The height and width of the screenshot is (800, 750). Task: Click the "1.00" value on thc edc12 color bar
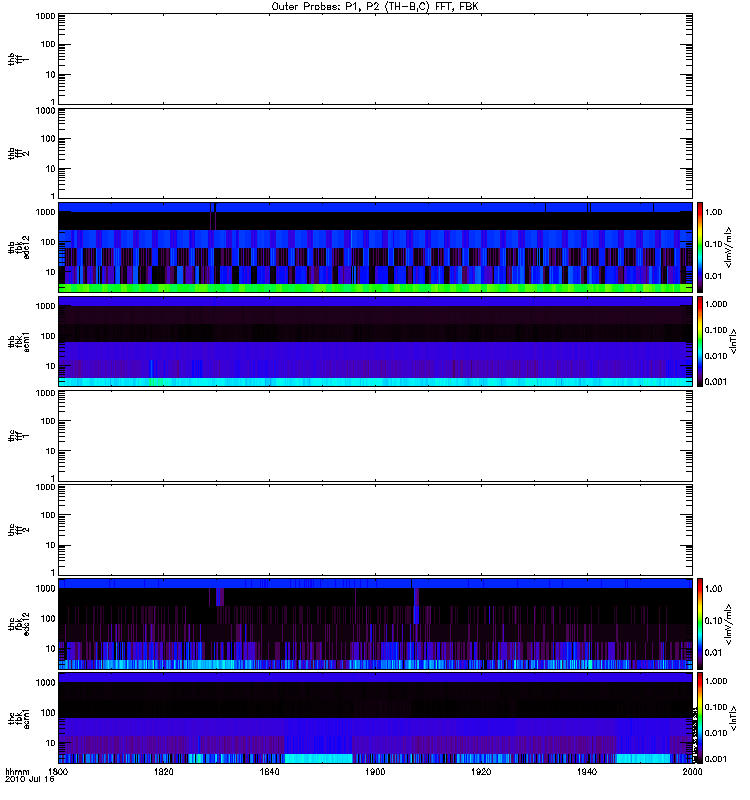pyautogui.click(x=713, y=589)
